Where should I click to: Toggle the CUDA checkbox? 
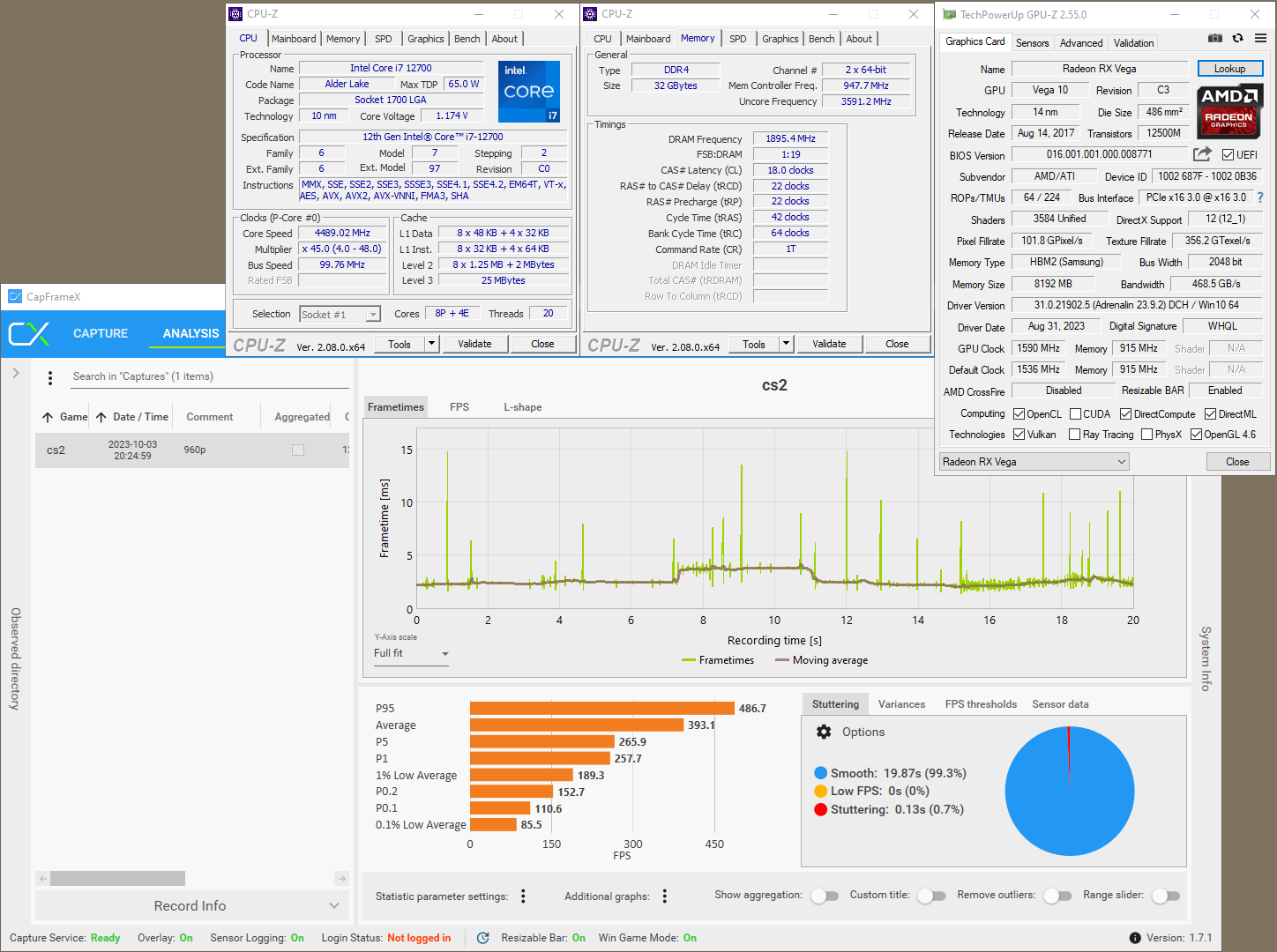click(1075, 414)
